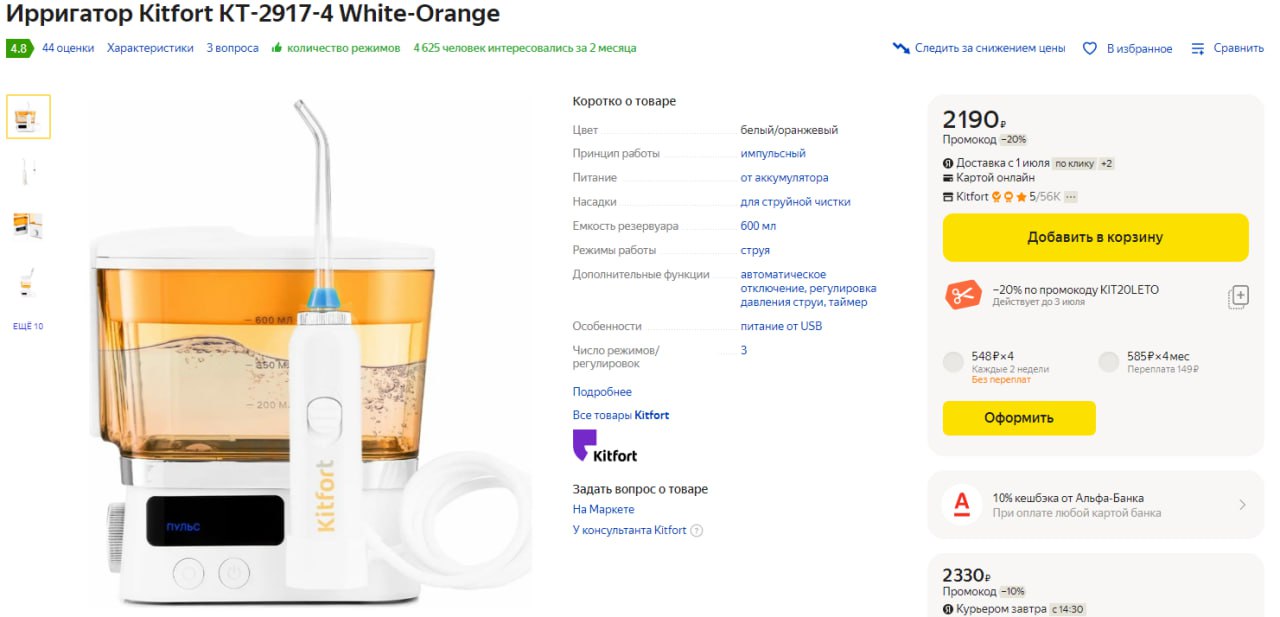Click the help icon next to Kitfort consultant
Viewport: 1280px width, 617px height.
(697, 531)
